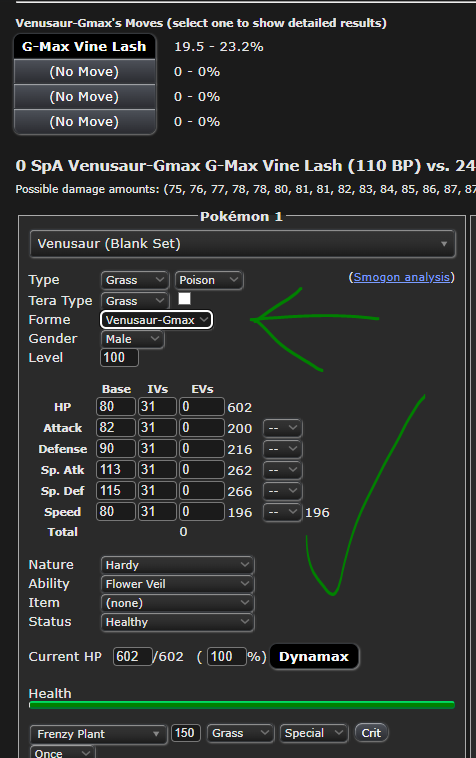Click the Attack IVs field

(157, 428)
